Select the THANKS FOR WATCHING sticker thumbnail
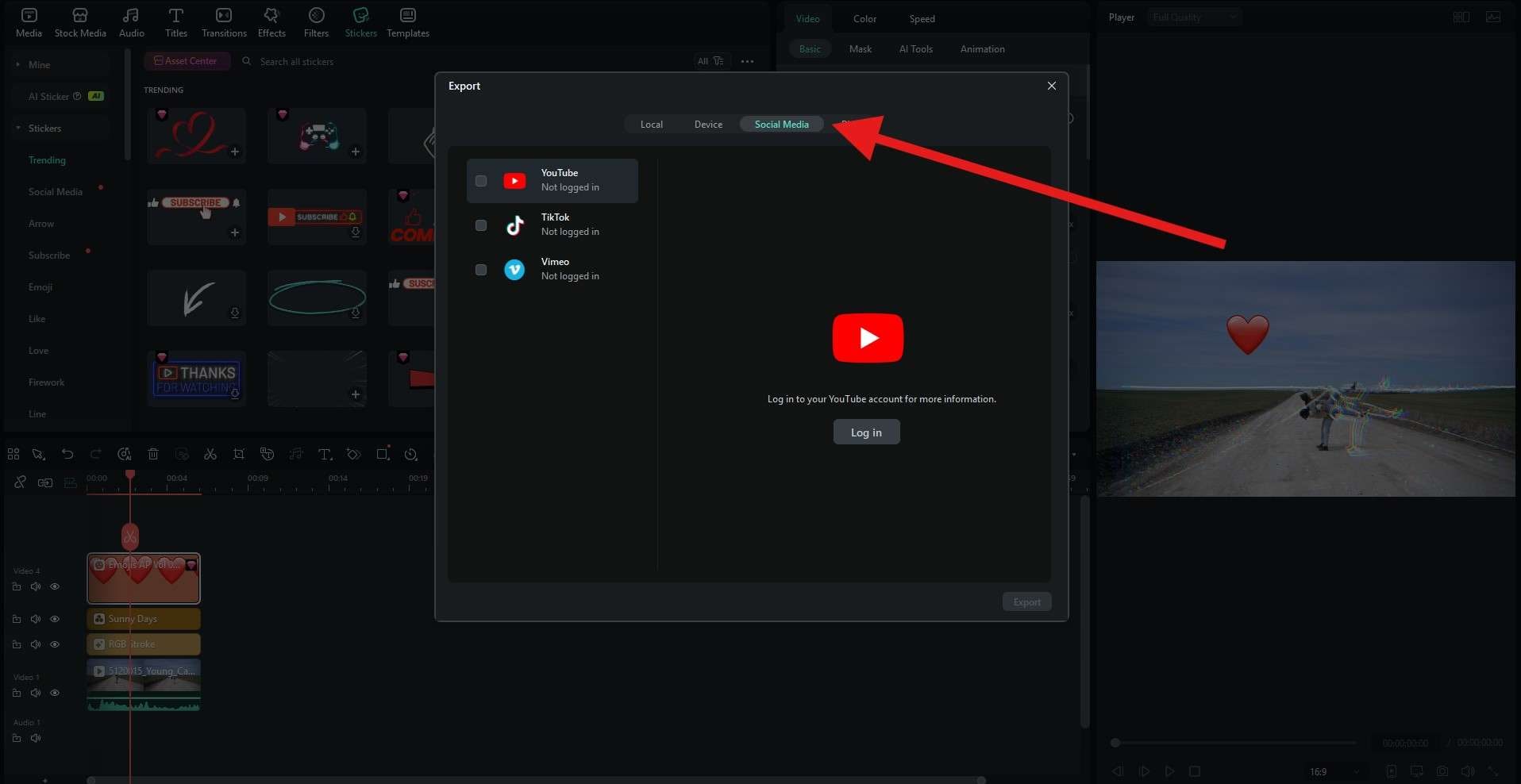 click(x=196, y=379)
